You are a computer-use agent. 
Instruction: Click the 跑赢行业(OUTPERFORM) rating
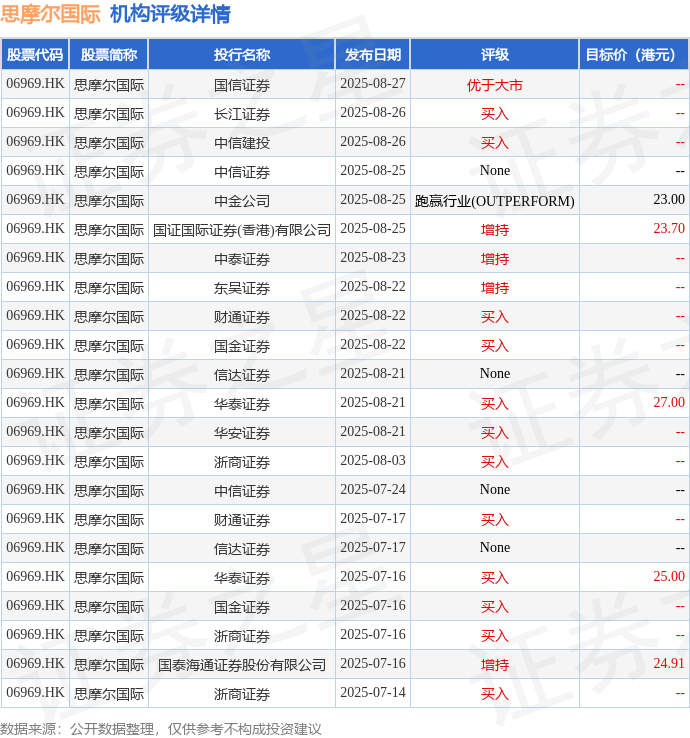click(495, 201)
